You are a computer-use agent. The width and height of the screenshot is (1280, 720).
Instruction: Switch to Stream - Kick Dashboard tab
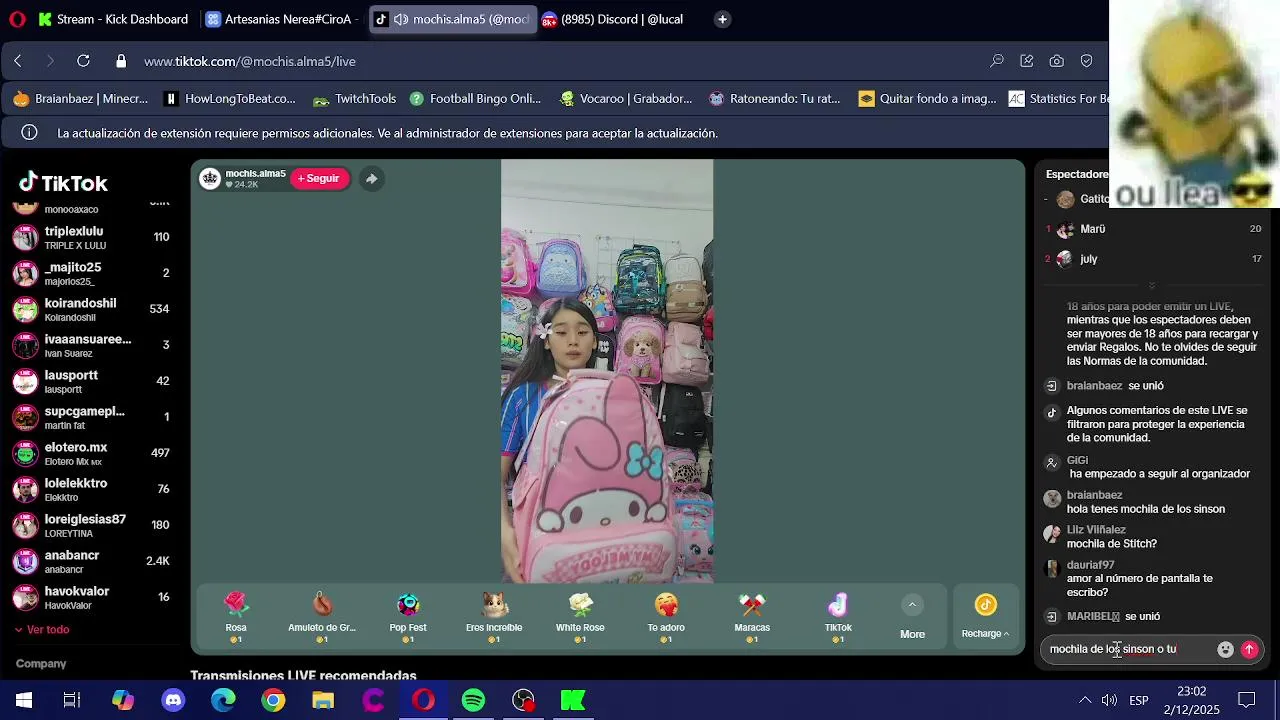coord(113,19)
